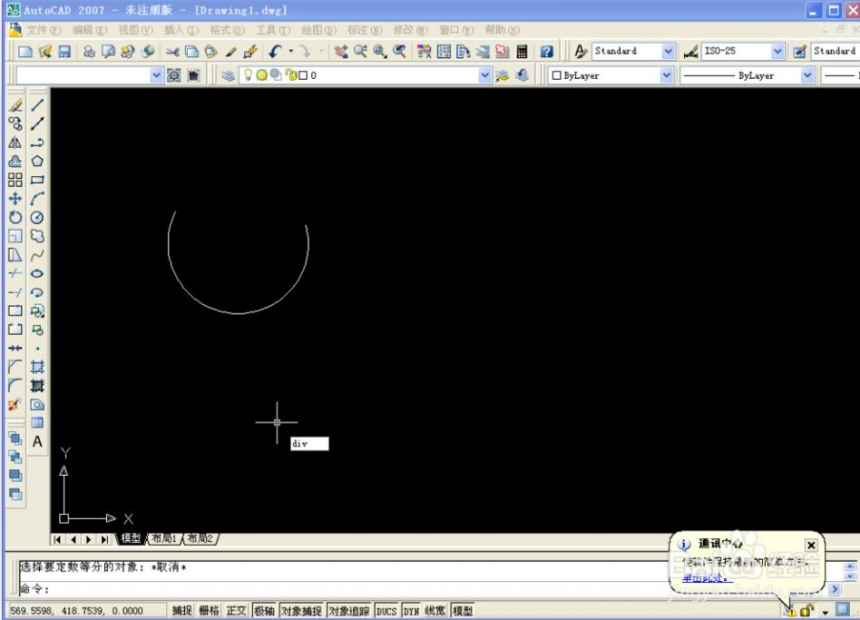Toggle 对象捕捉 object snap in status bar

pyautogui.click(x=301, y=611)
